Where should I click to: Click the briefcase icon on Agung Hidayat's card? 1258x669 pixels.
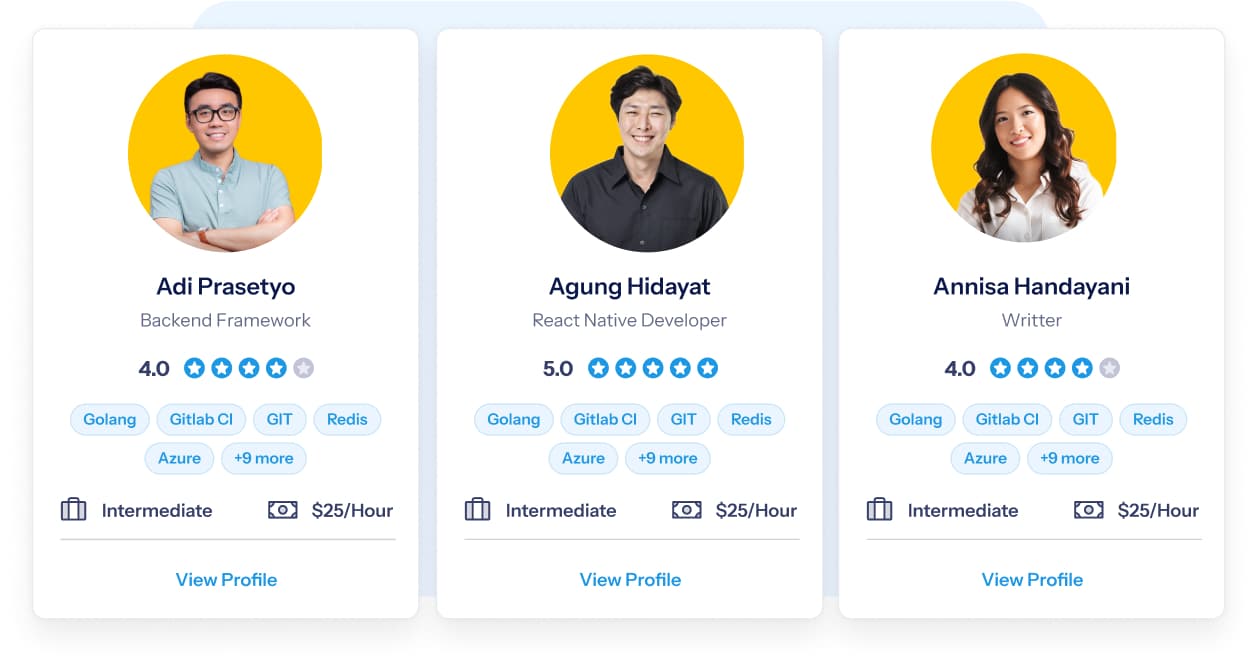[477, 510]
